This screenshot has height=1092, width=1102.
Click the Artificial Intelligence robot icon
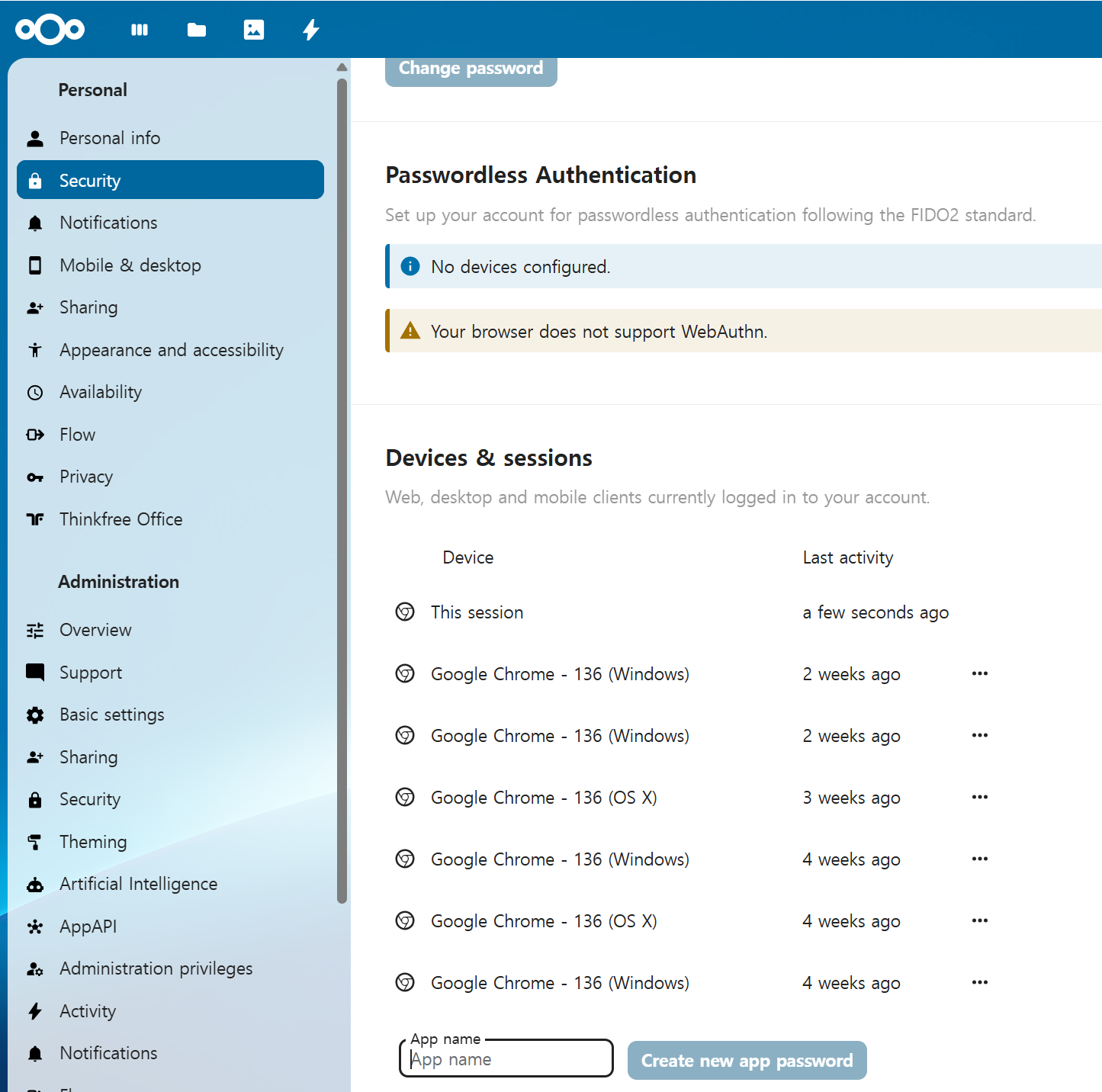tap(35, 885)
